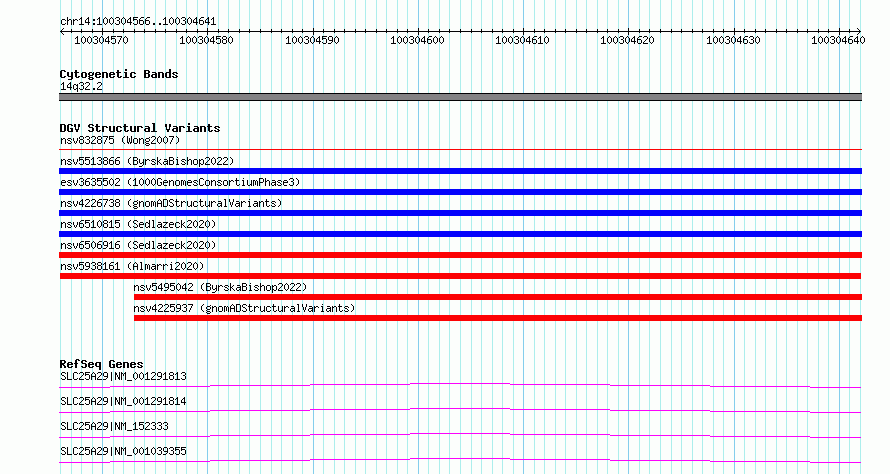Click the blue bar for nsv4226738
Viewport: 890px width, 474px height.
click(x=460, y=213)
